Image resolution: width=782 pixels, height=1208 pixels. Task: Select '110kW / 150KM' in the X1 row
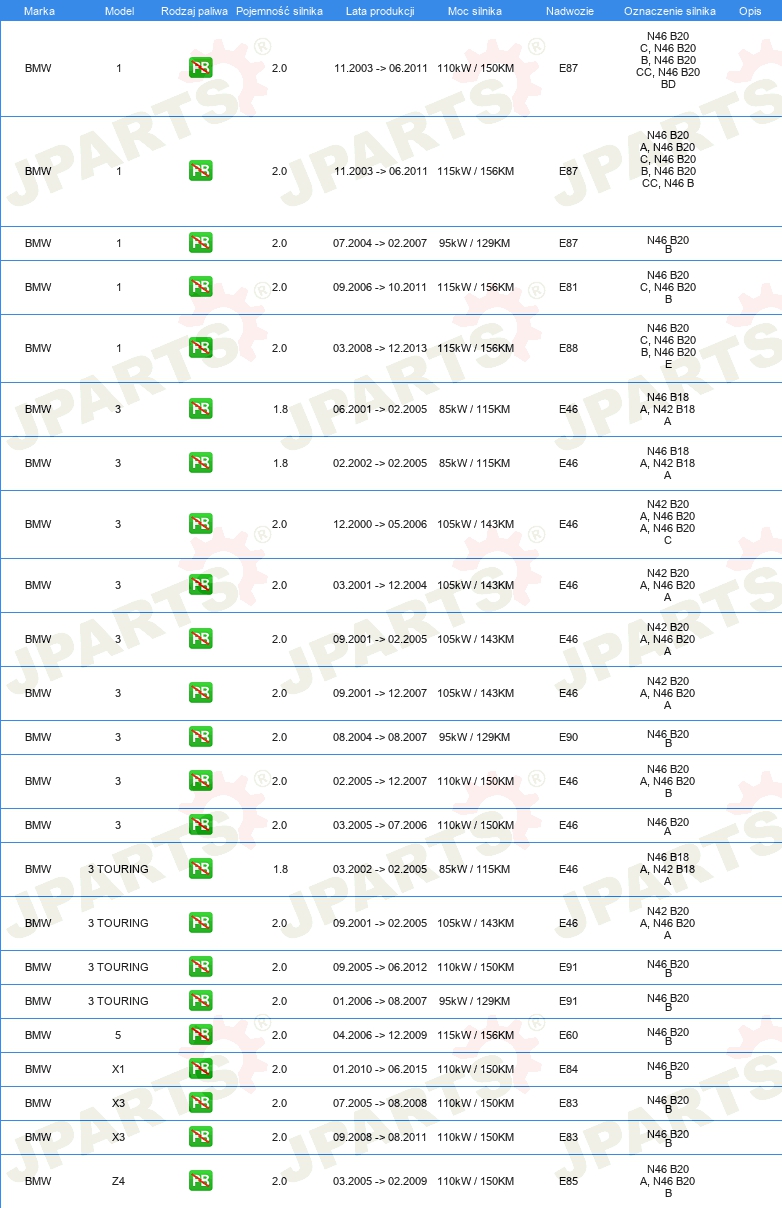475,1069
